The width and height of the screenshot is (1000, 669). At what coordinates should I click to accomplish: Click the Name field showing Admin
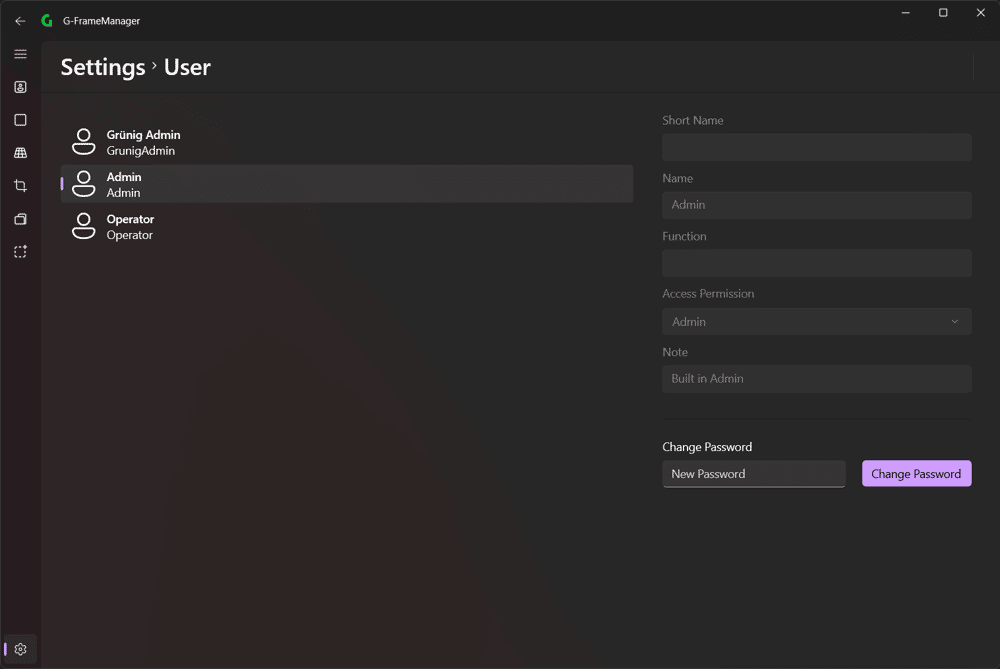click(816, 205)
